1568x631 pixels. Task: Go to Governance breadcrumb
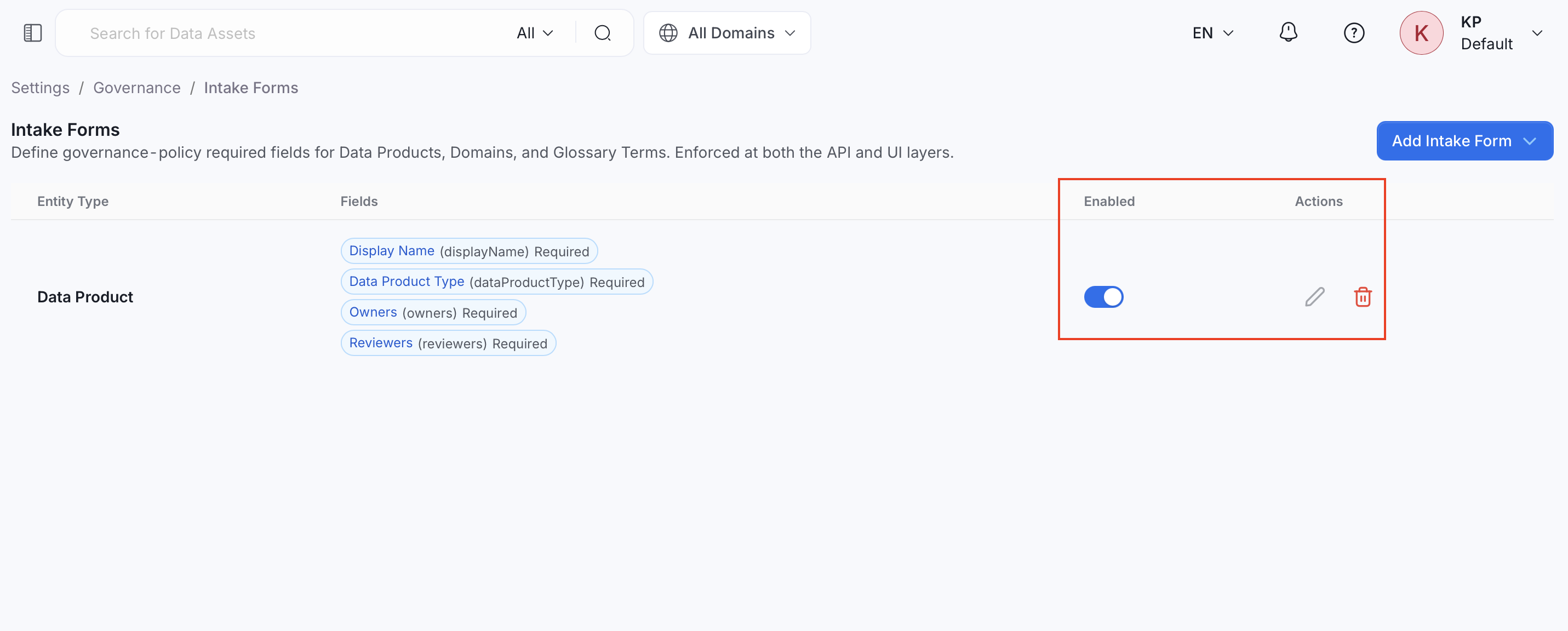137,88
